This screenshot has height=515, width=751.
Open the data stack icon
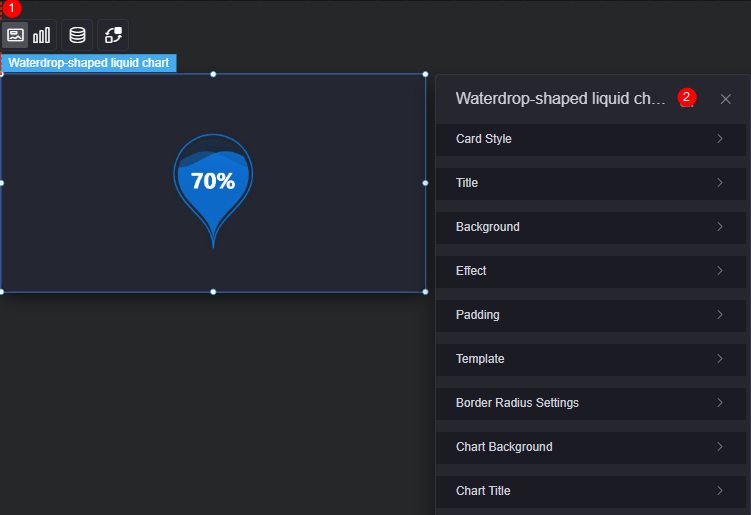click(77, 35)
